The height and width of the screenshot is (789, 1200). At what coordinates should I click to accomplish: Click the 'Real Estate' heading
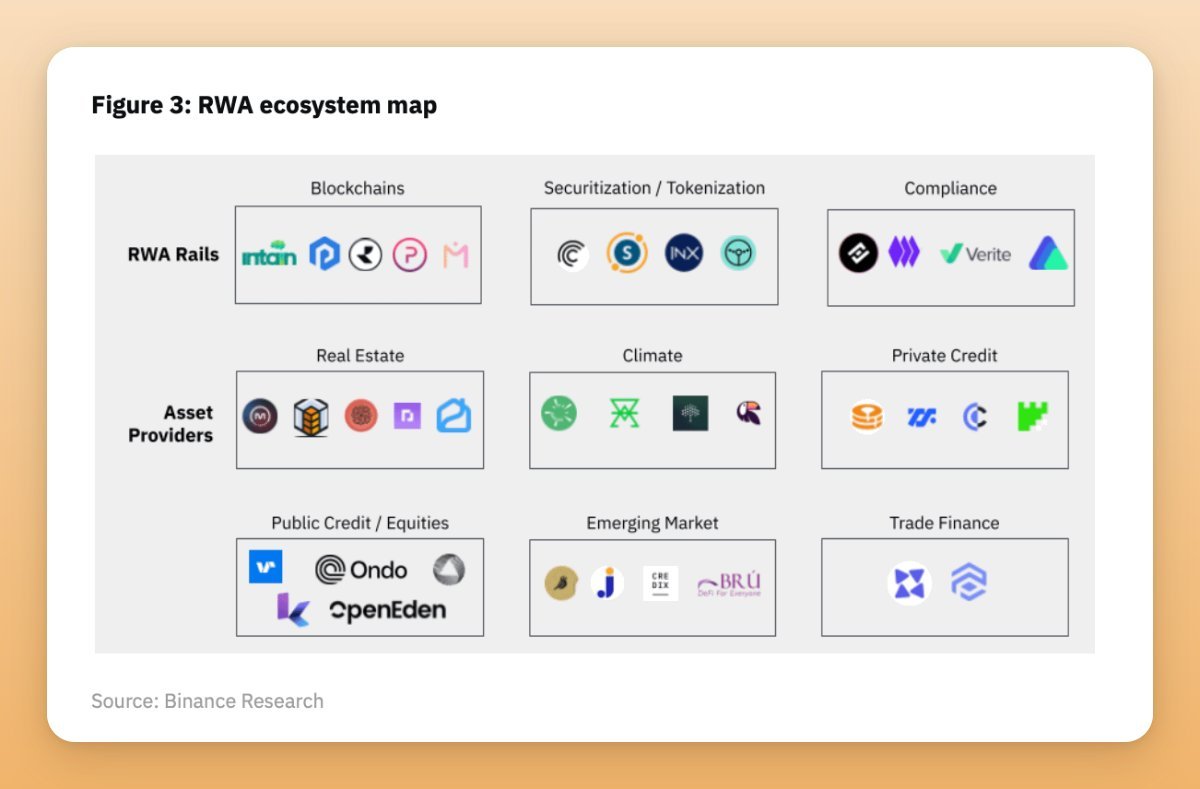coord(360,355)
